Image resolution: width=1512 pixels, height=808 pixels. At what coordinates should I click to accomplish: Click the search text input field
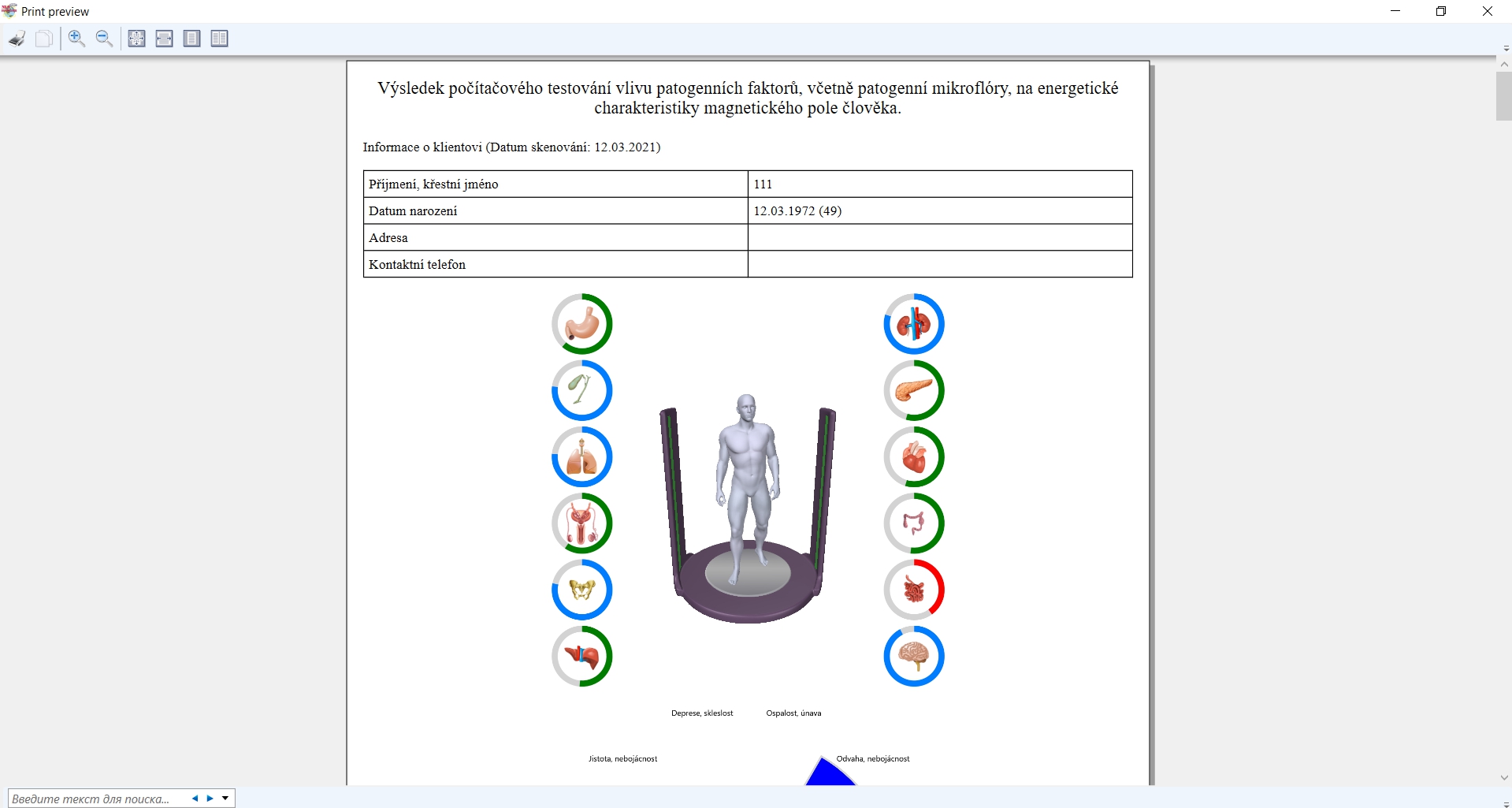coord(95,799)
